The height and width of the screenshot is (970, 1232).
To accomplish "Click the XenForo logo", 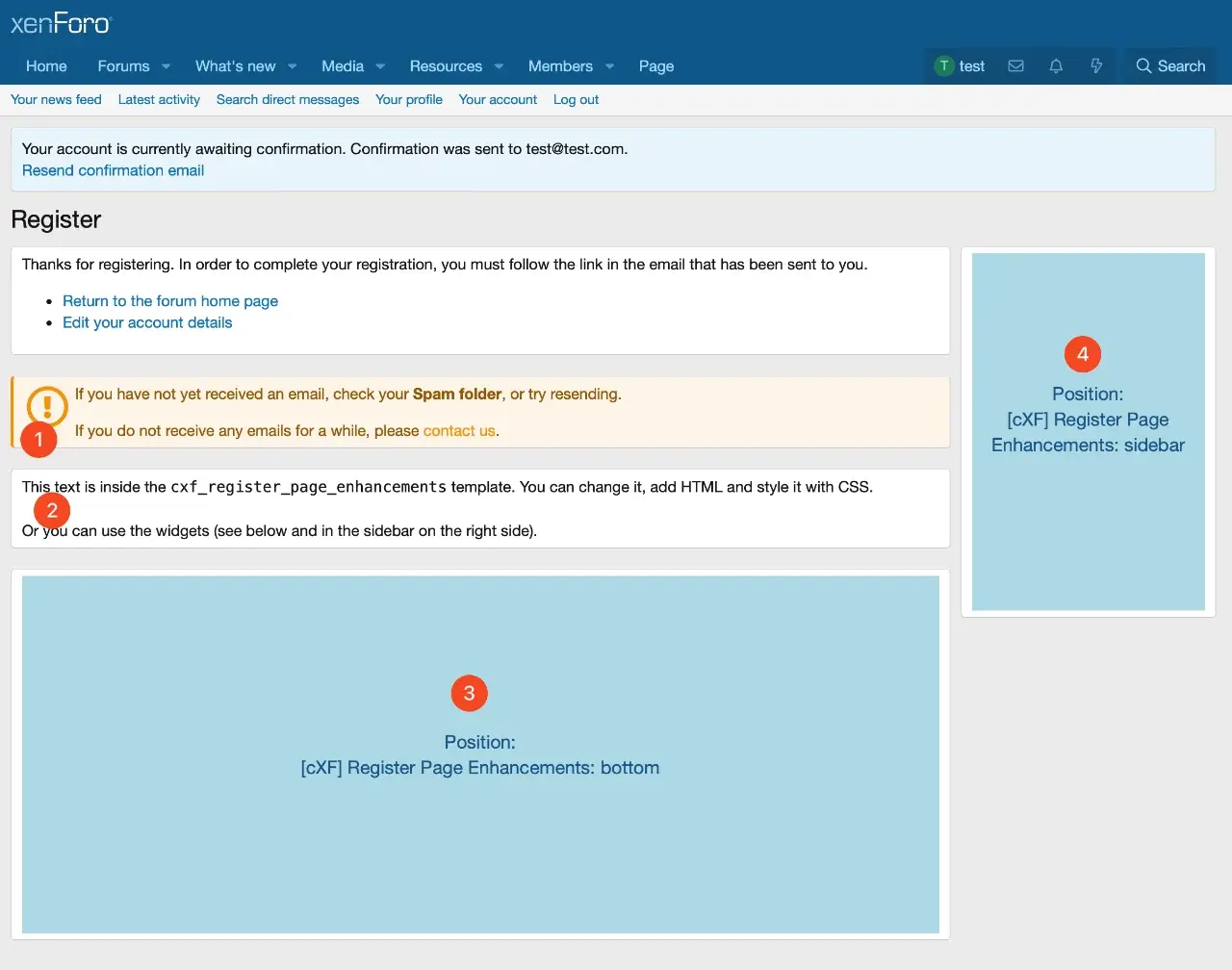I will [62, 23].
